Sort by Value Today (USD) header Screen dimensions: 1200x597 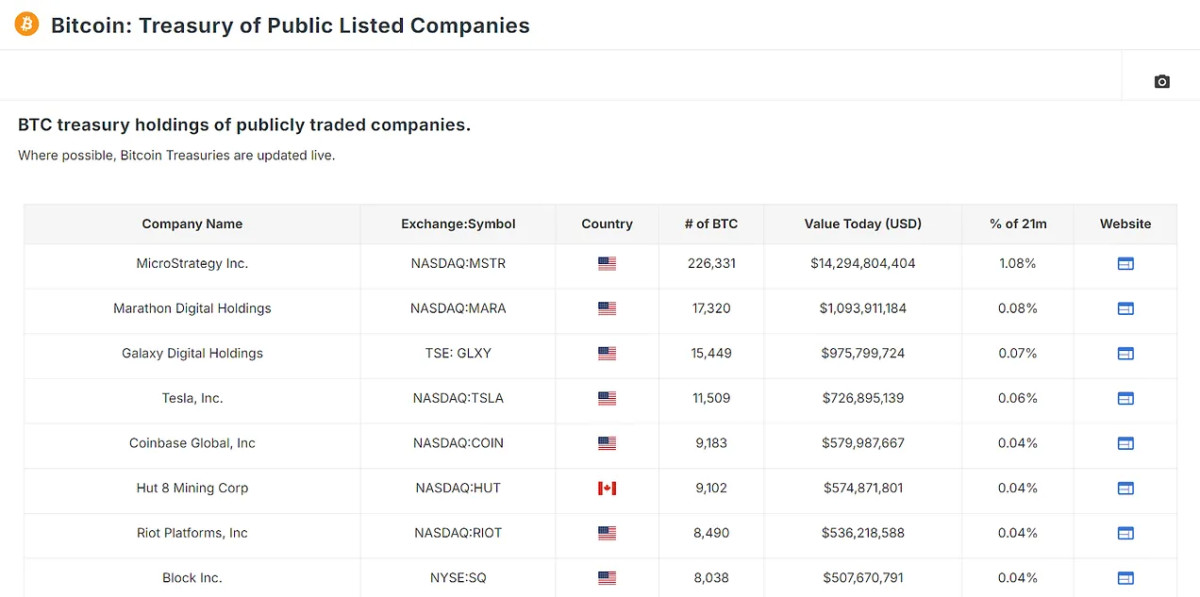point(863,224)
